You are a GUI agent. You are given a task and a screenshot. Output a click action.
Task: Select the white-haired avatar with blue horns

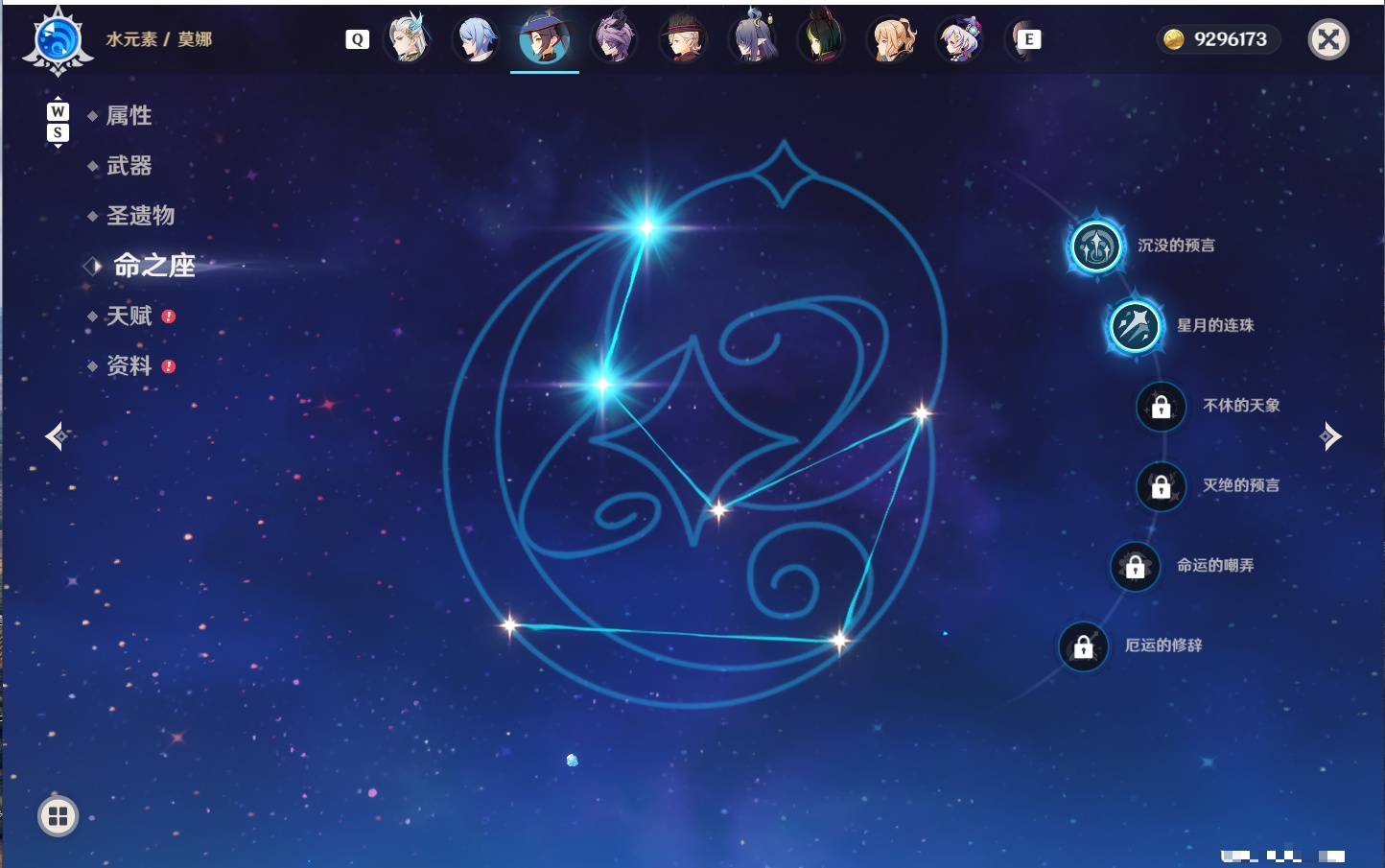407,39
